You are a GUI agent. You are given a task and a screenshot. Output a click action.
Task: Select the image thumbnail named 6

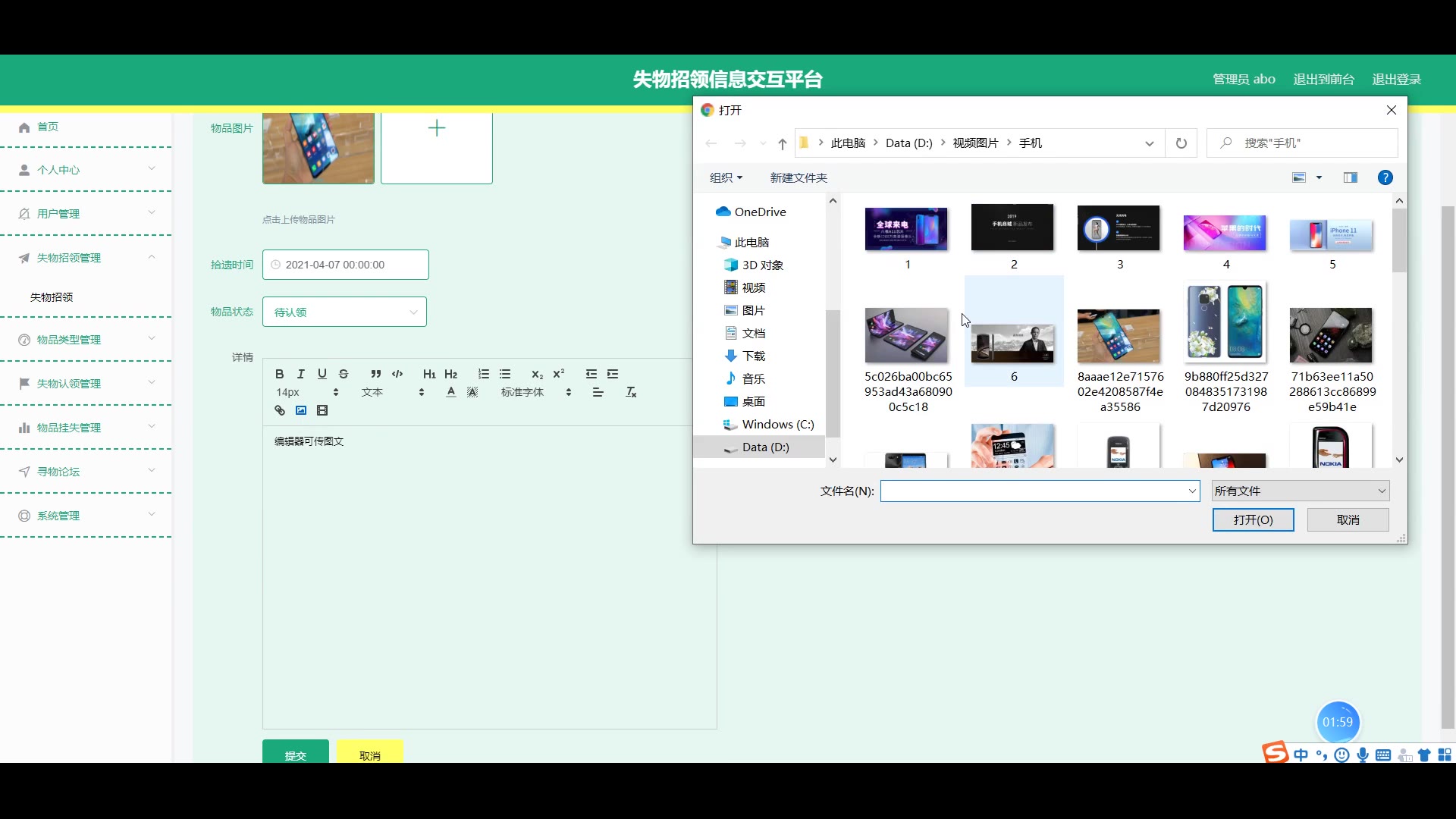pyautogui.click(x=1013, y=344)
